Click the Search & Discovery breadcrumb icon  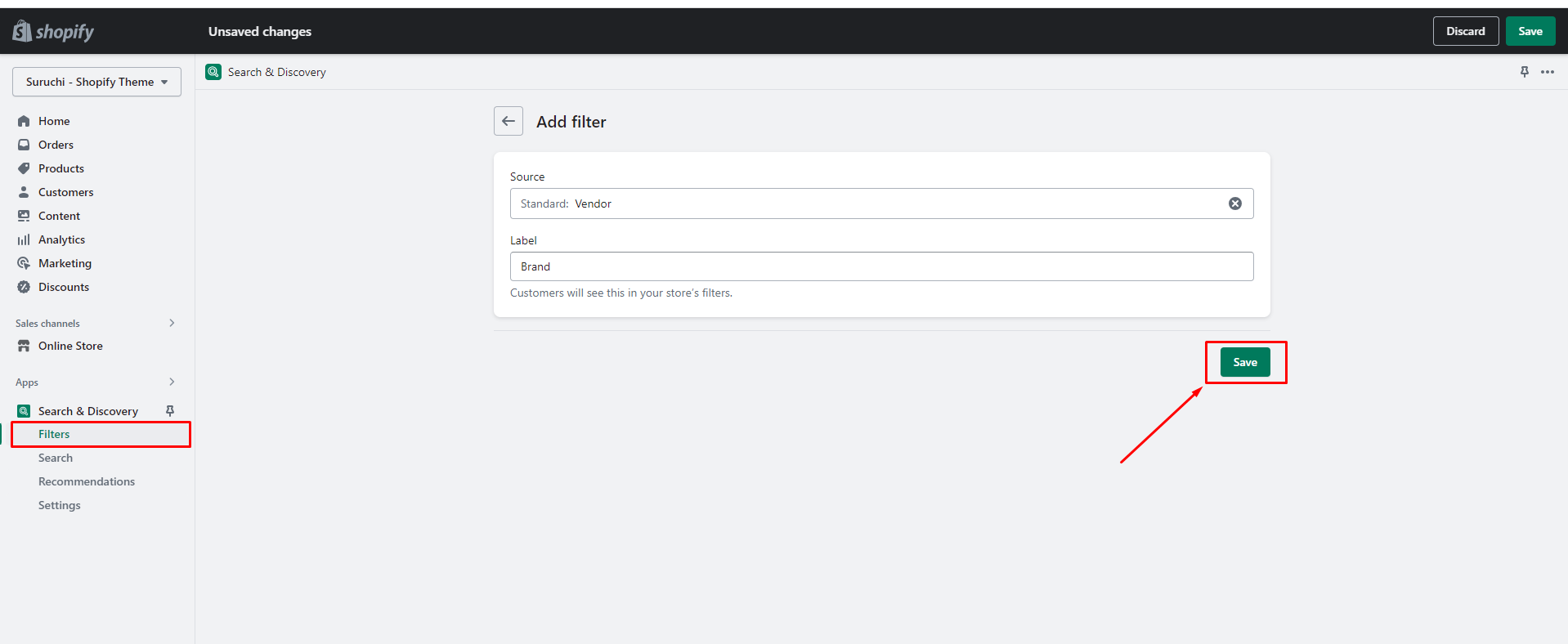point(213,72)
